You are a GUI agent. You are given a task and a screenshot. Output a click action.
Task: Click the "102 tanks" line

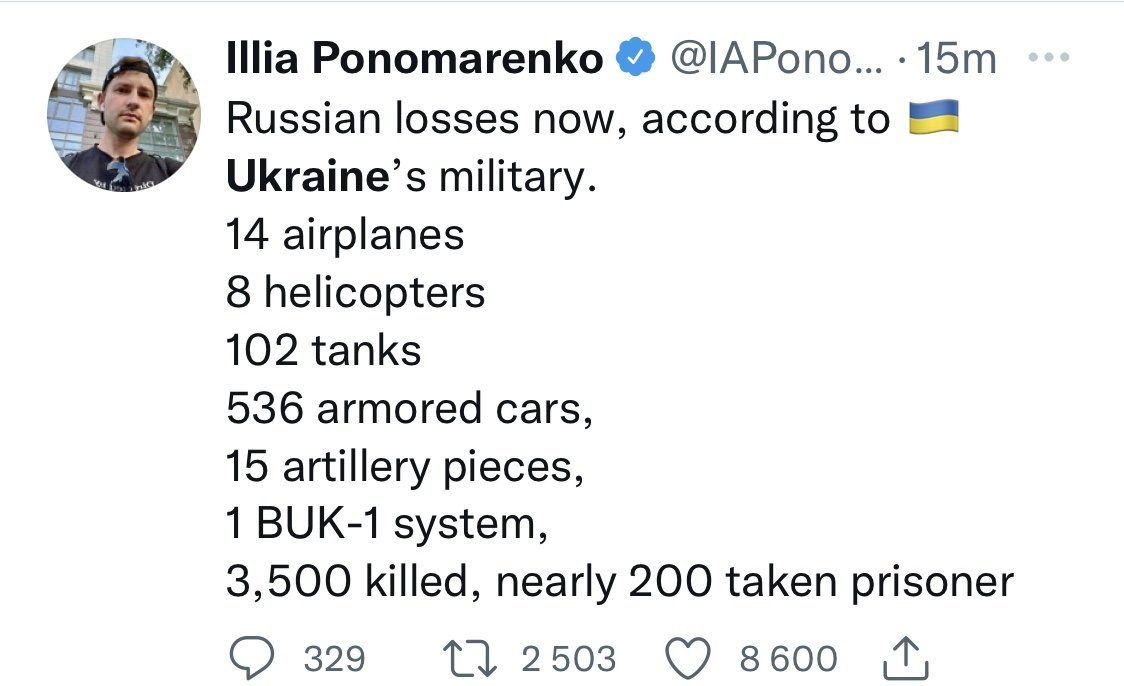point(323,350)
